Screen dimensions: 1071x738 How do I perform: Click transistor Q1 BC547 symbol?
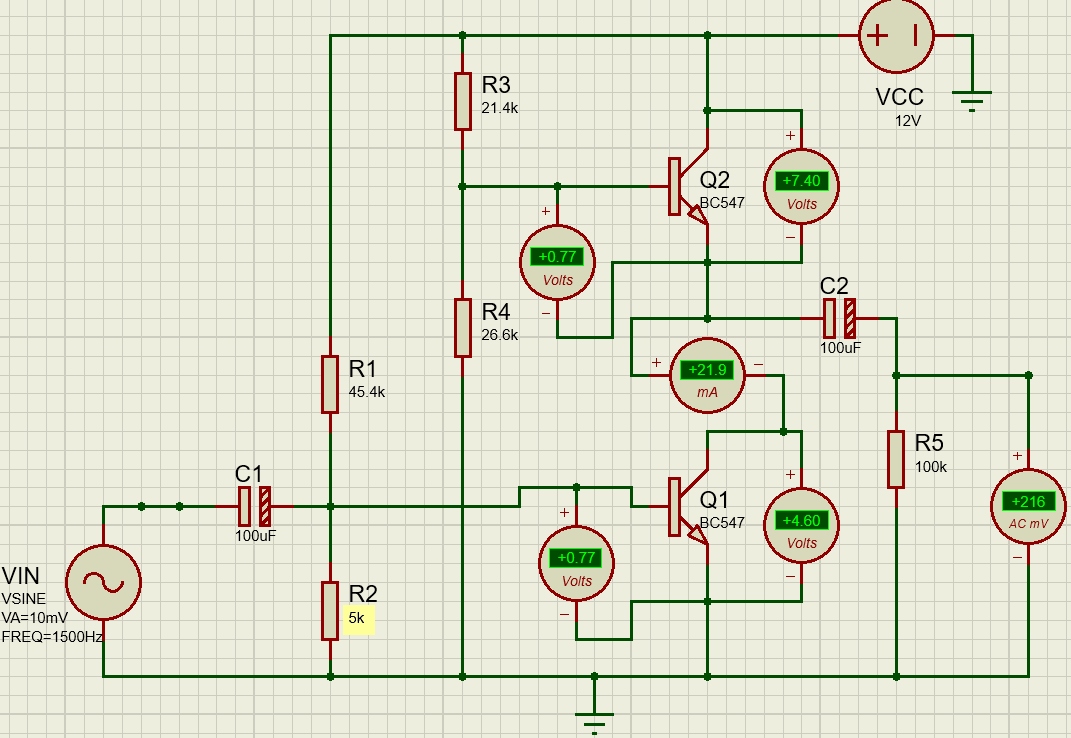pos(687,506)
